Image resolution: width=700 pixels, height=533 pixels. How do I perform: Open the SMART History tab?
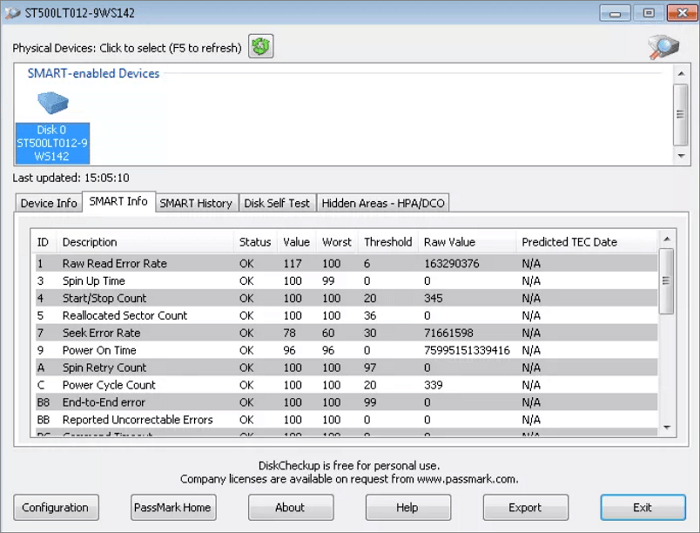pyautogui.click(x=196, y=203)
